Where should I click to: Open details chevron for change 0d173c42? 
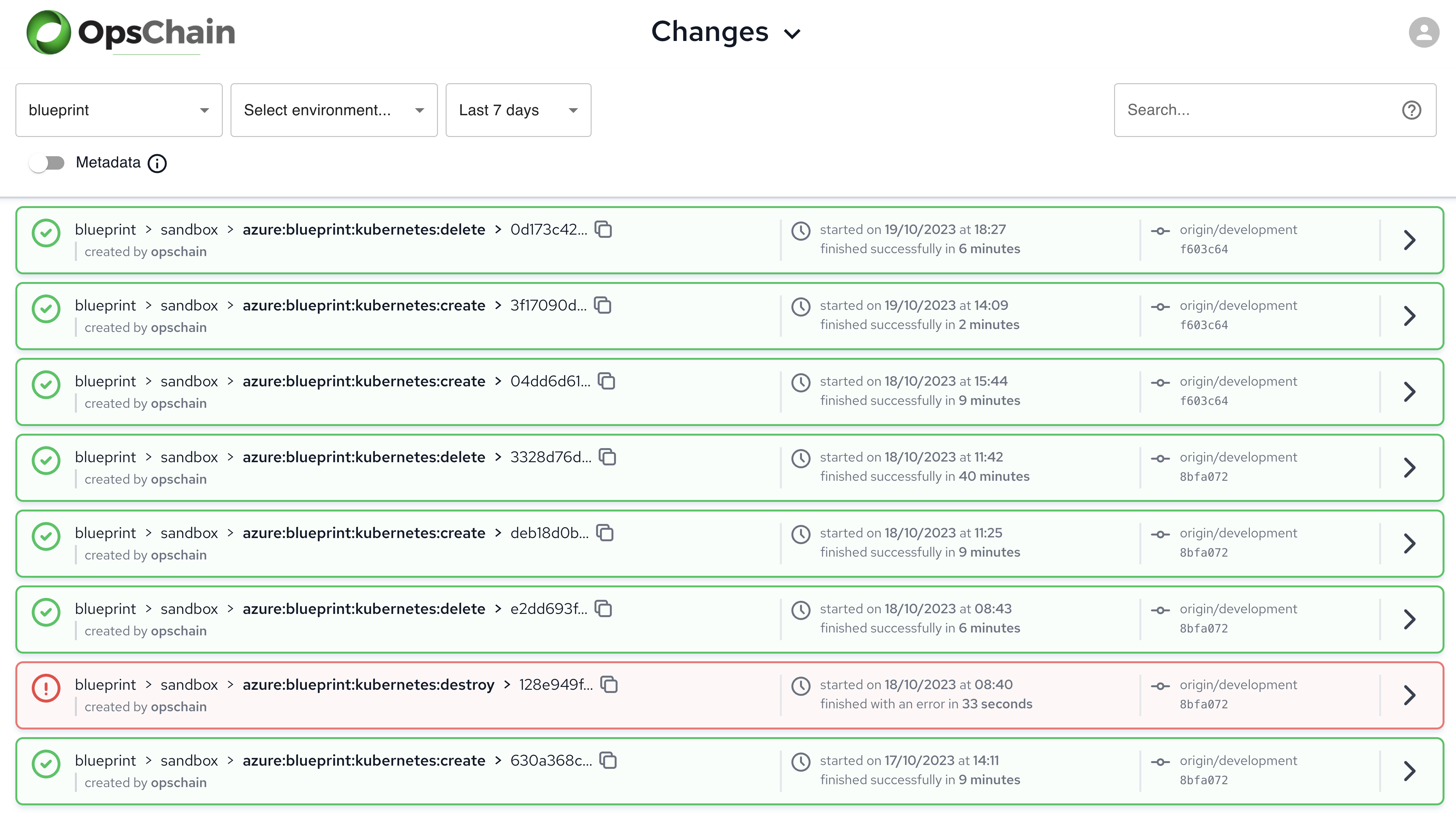coord(1410,240)
